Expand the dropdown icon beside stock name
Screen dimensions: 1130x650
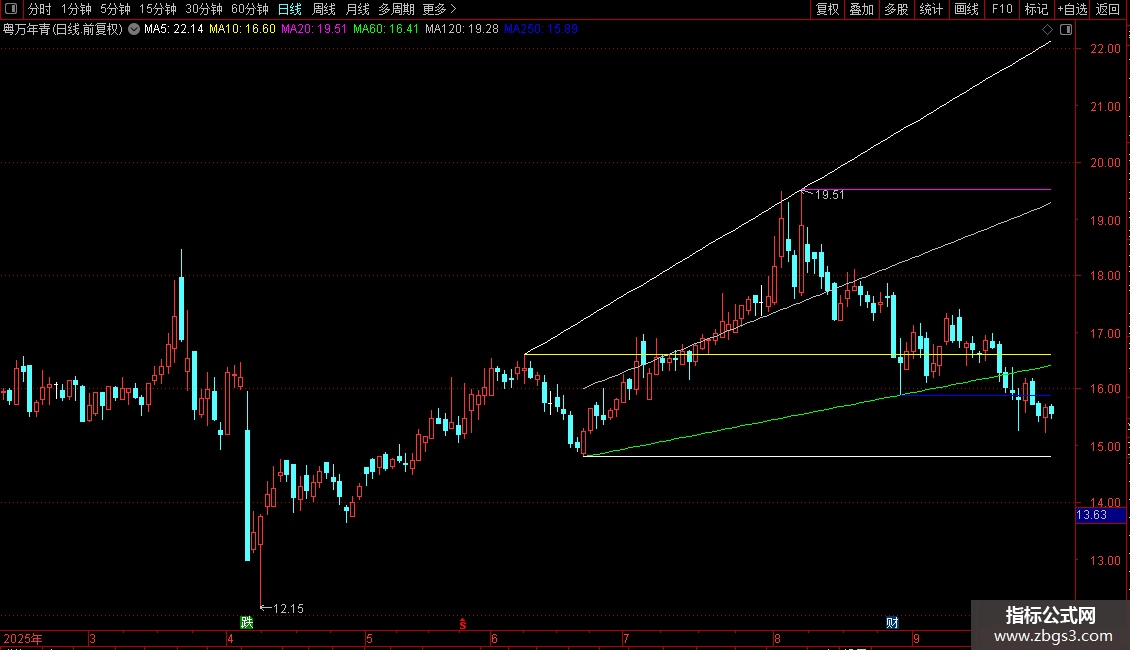(x=134, y=30)
